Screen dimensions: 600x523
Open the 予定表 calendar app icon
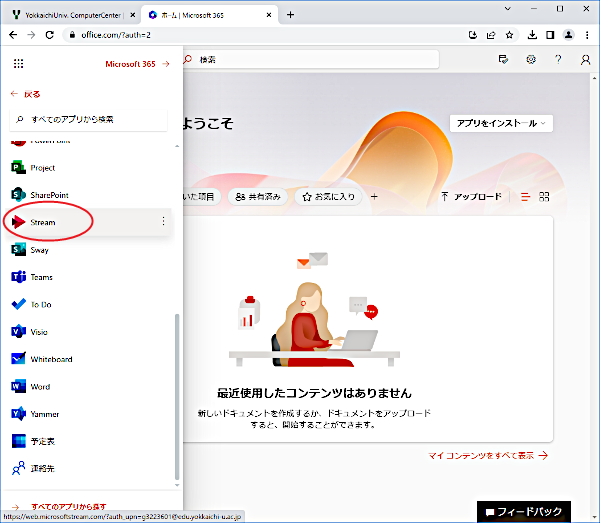click(18, 441)
